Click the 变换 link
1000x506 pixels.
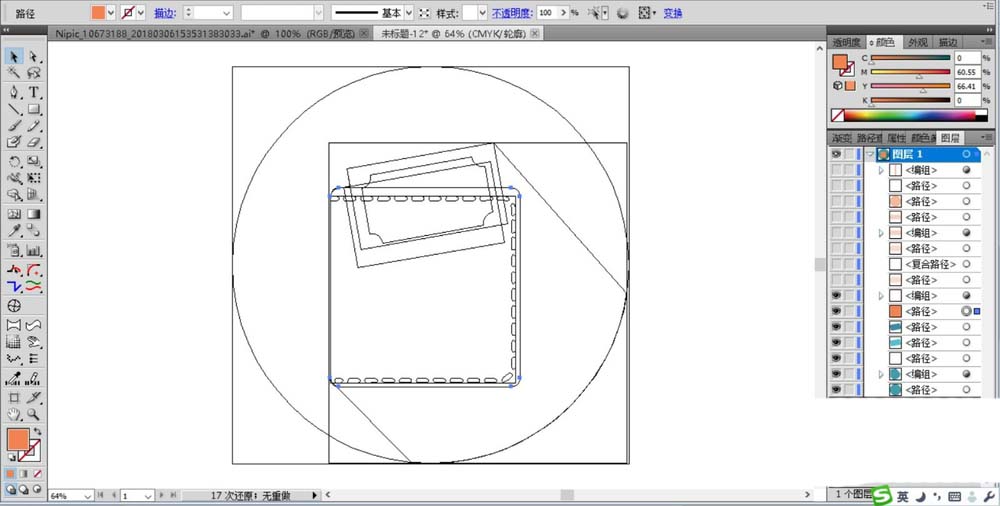click(673, 13)
